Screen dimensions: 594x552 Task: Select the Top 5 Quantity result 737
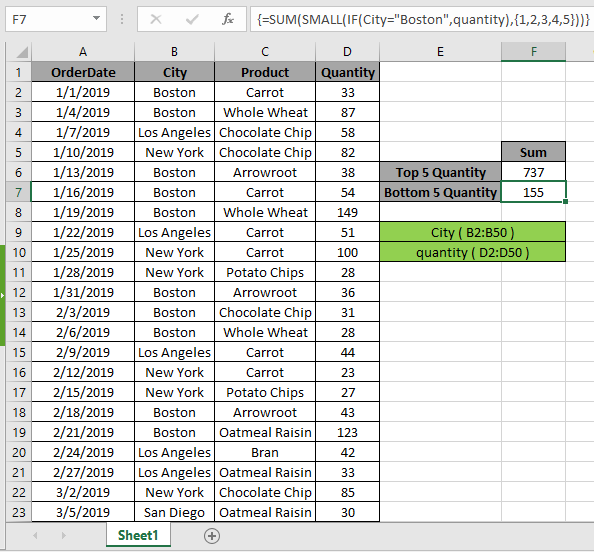533,172
